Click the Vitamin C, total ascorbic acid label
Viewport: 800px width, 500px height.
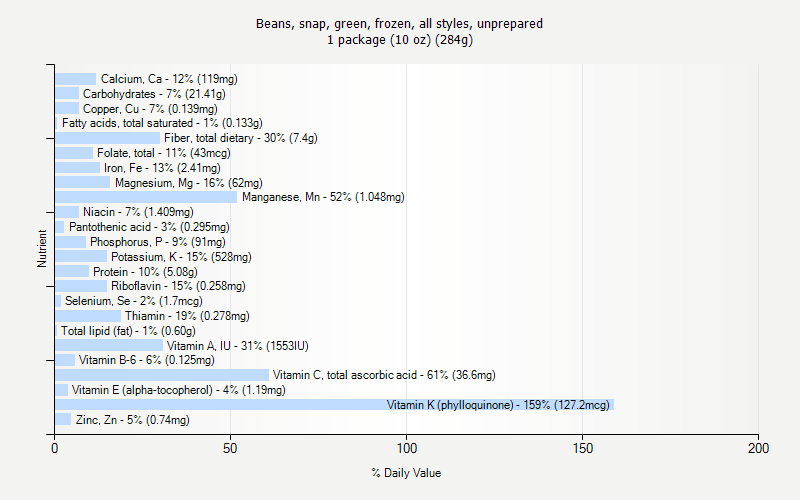(x=384, y=375)
